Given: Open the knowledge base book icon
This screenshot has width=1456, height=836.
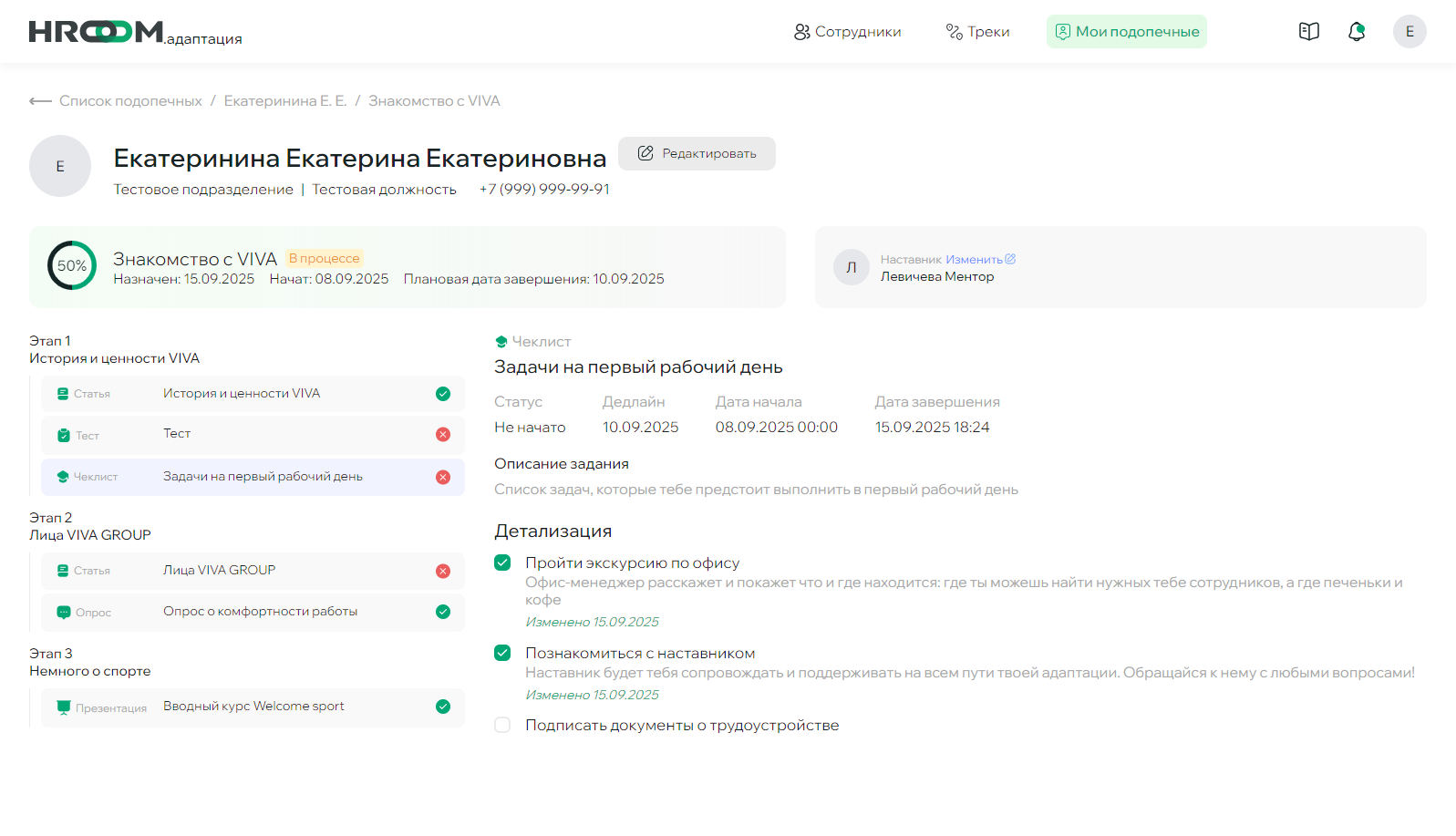Looking at the screenshot, I should [x=1308, y=32].
